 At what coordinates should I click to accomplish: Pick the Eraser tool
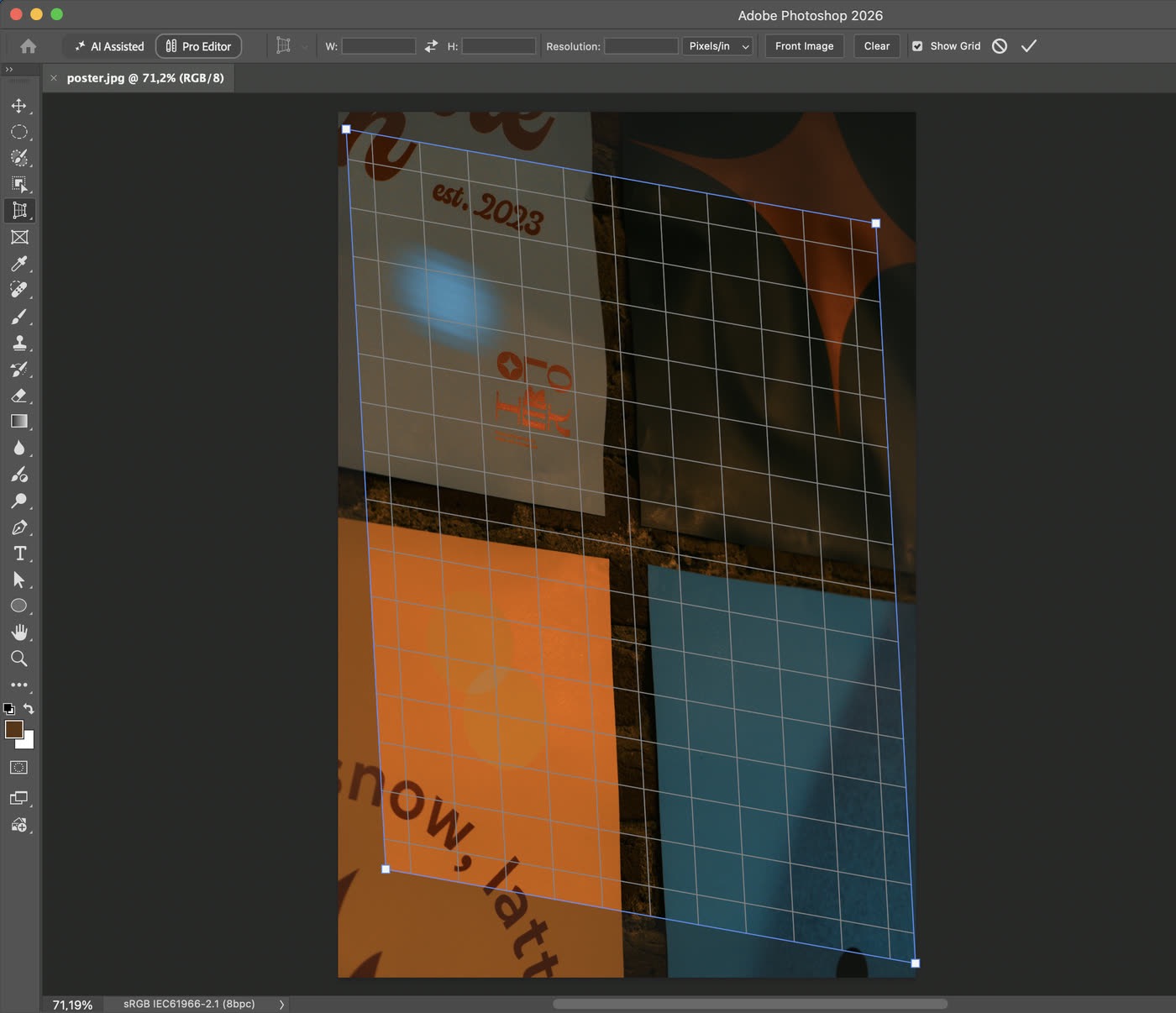18,396
